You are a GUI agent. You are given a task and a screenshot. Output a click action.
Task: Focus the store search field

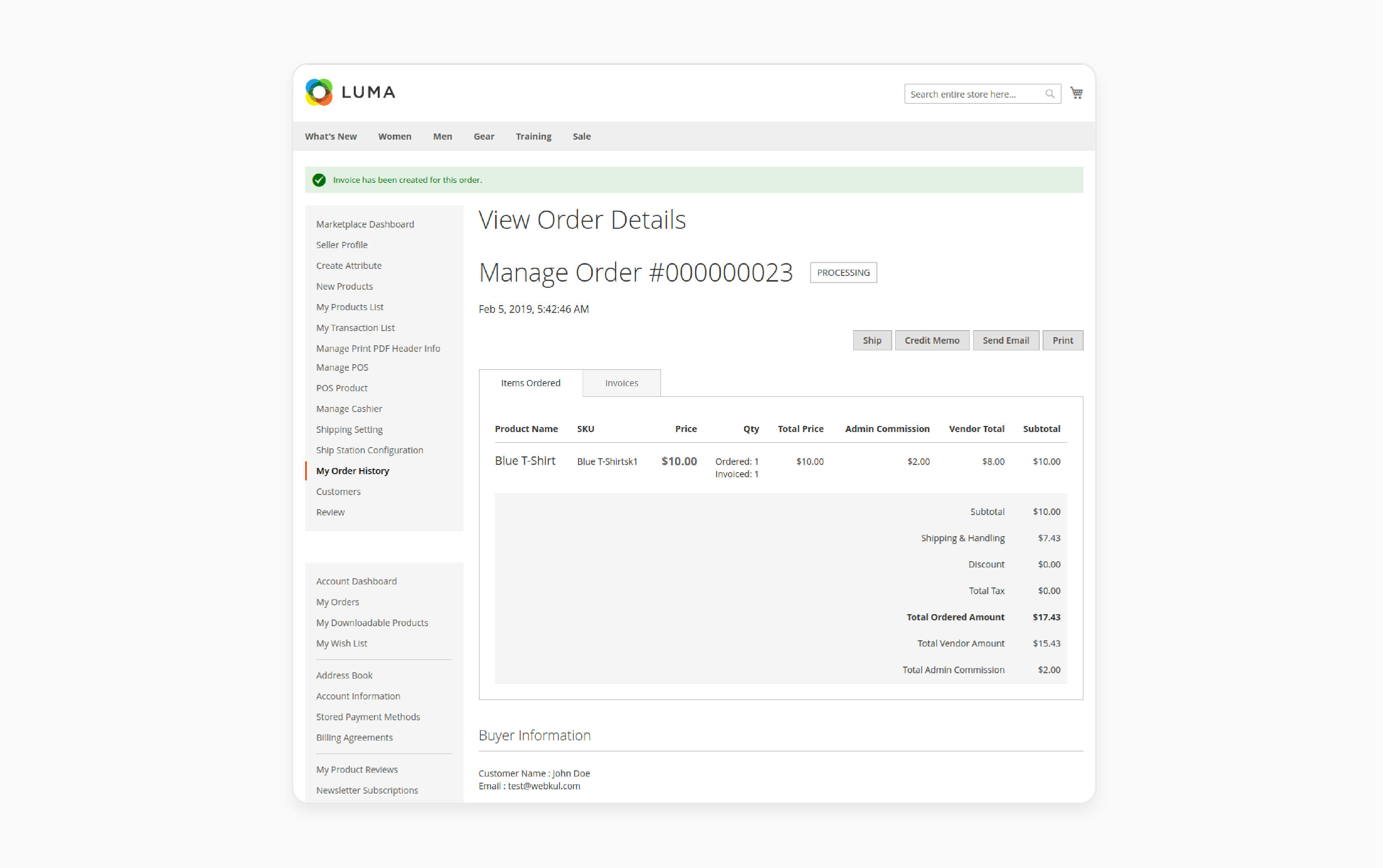(982, 94)
